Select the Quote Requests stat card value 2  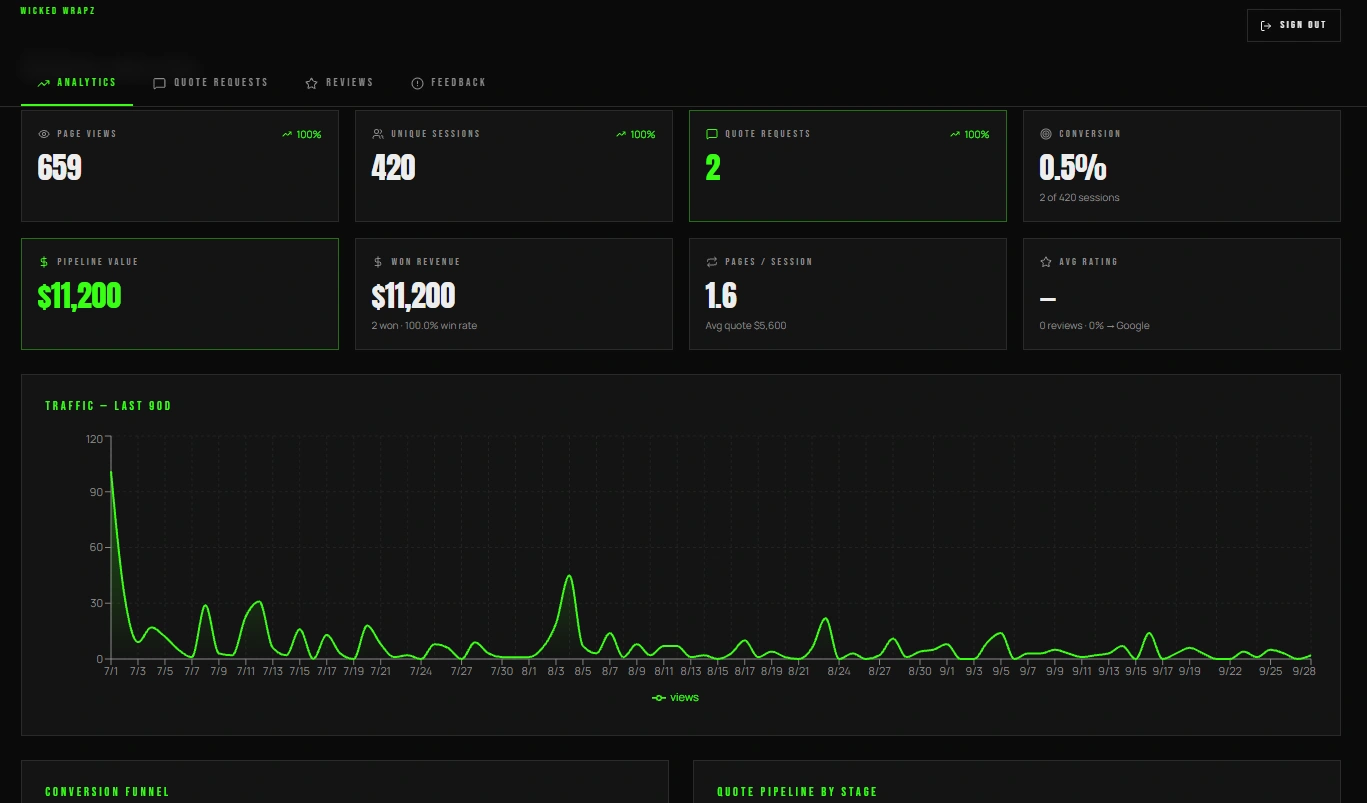coord(713,168)
